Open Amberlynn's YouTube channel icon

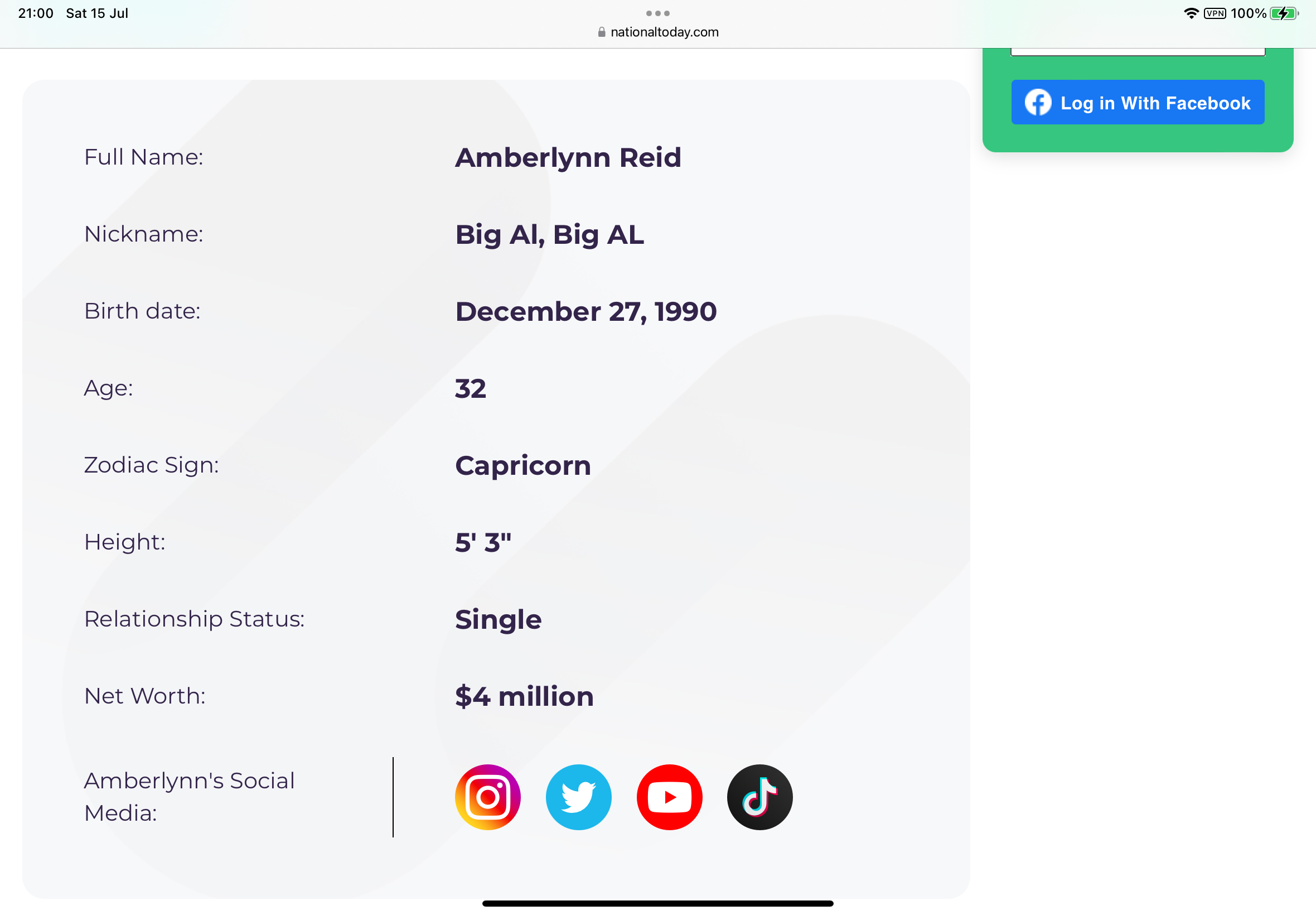tap(669, 797)
